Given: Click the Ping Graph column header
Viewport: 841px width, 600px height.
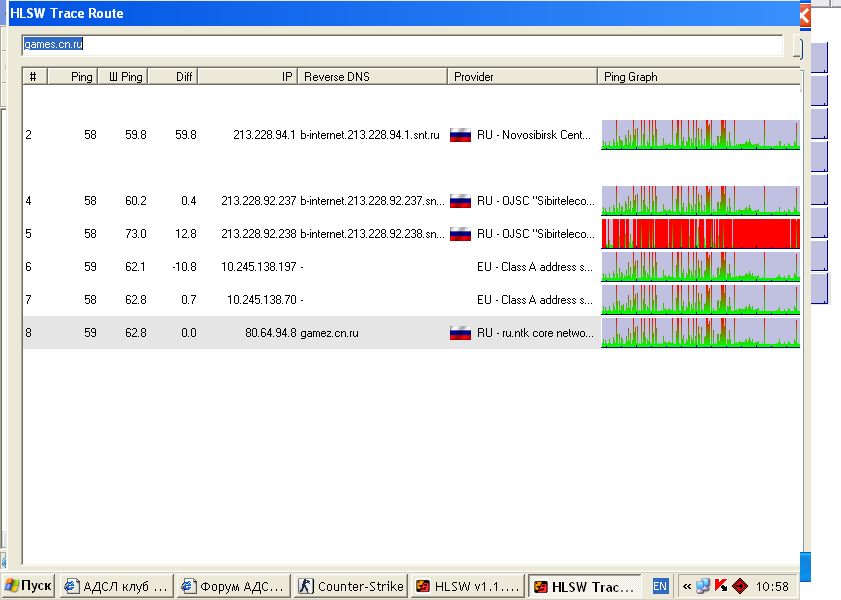Looking at the screenshot, I should coord(698,77).
